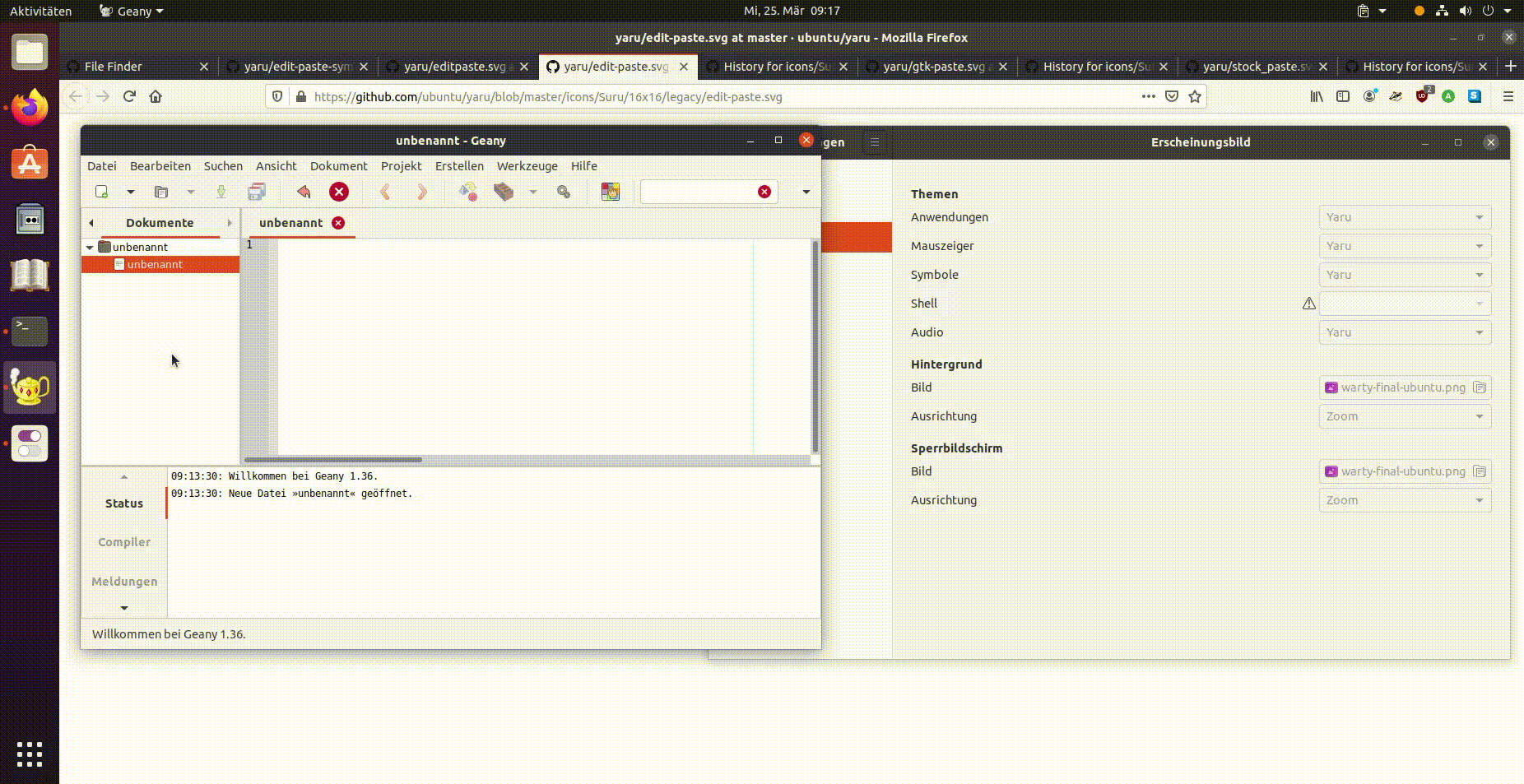Open the Bearbeiten menu
The height and width of the screenshot is (784, 1524).
[160, 166]
